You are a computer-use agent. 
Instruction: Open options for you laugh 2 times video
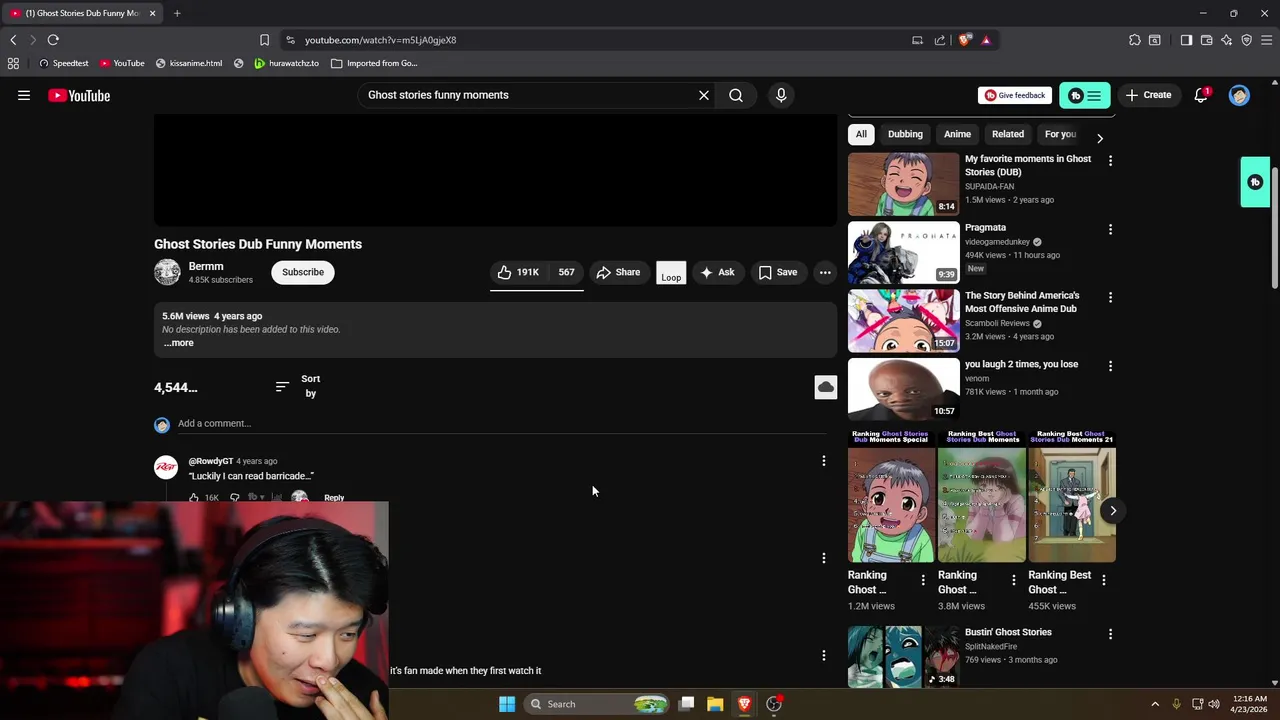(1110, 366)
